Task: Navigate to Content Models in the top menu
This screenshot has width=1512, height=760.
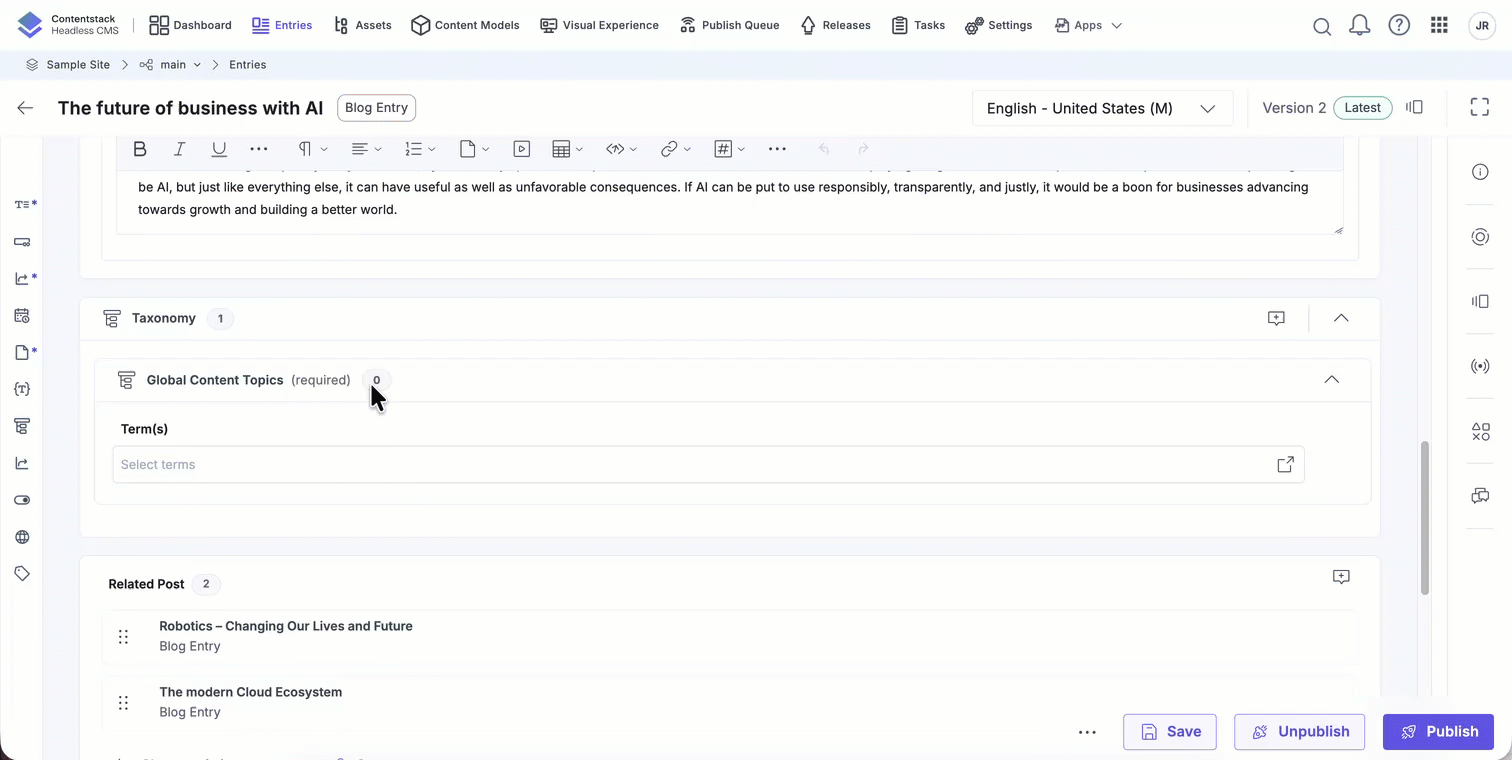Action: [x=476, y=25]
